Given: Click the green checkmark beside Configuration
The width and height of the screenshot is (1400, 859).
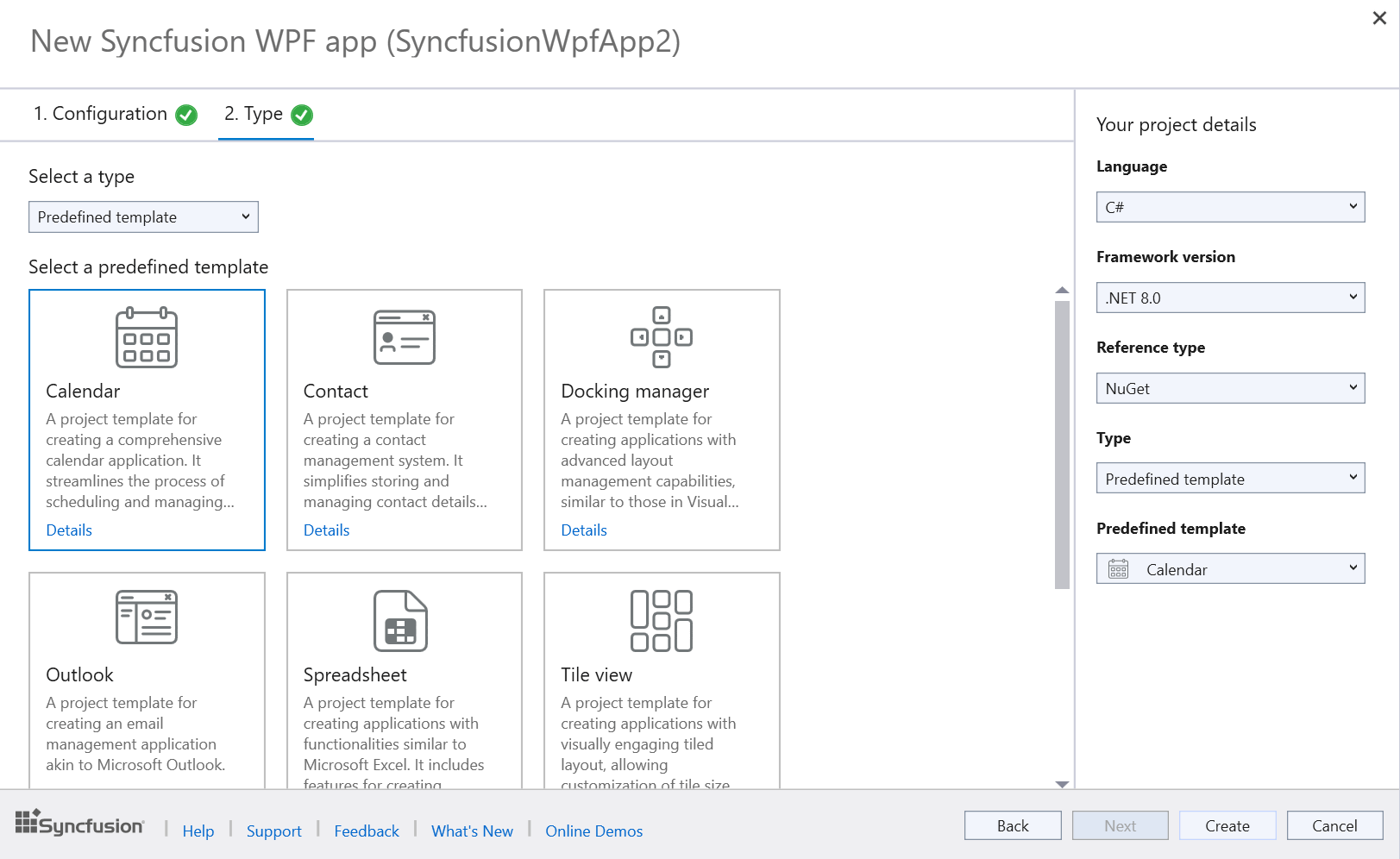Looking at the screenshot, I should pyautogui.click(x=186, y=115).
